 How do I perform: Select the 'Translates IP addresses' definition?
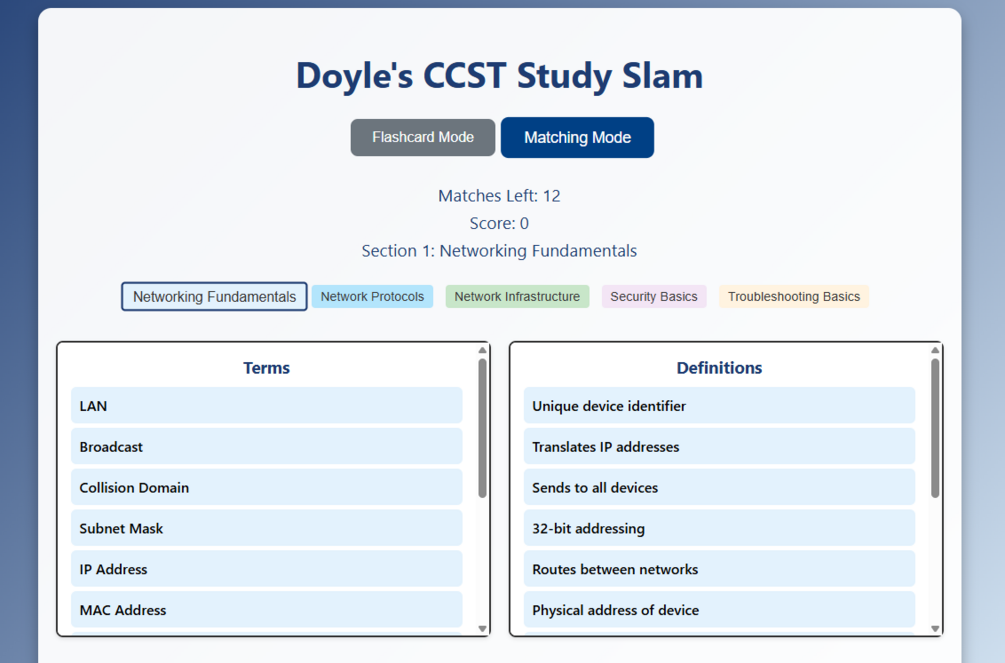pos(719,446)
